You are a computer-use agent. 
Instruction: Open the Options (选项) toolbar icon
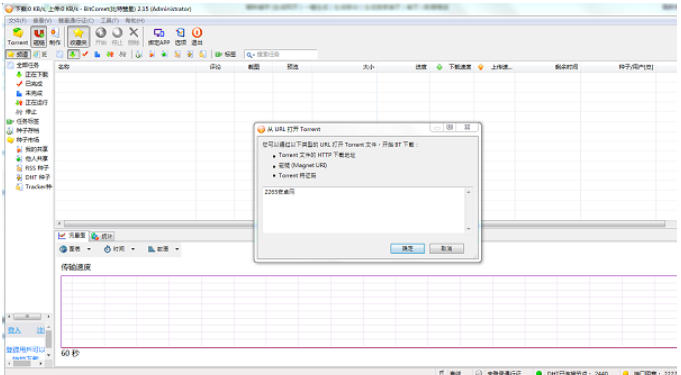click(180, 37)
